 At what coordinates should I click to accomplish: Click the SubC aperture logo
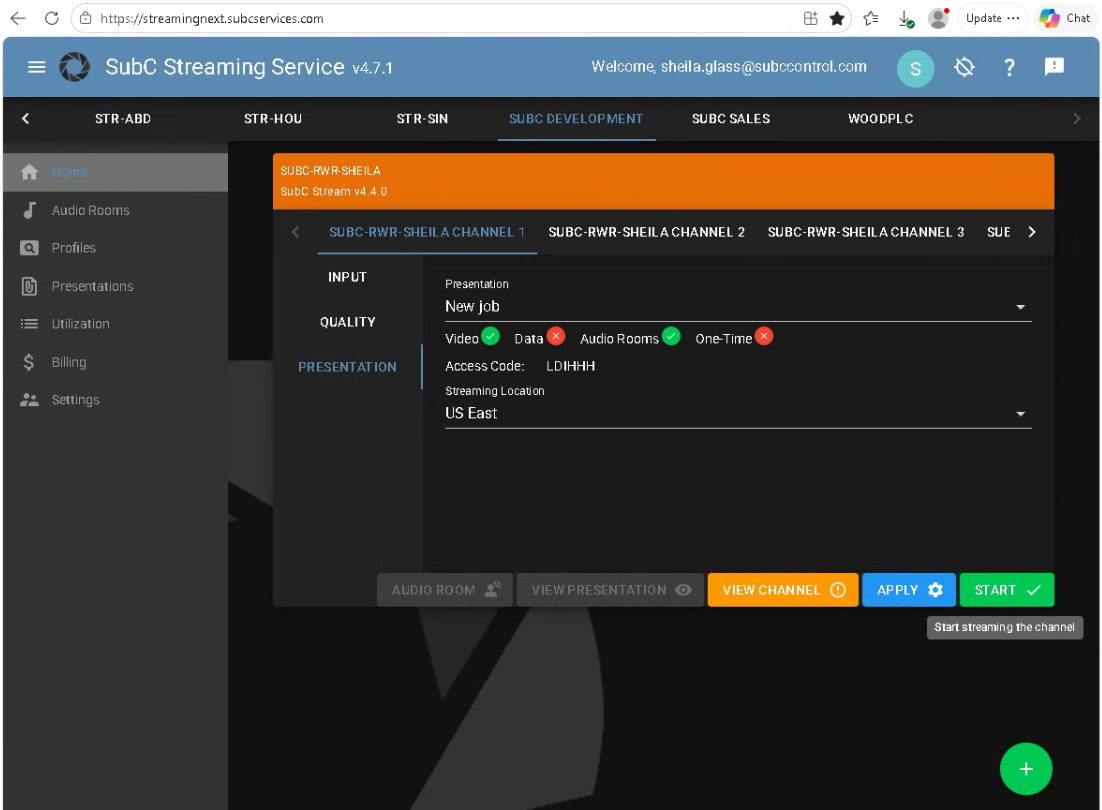coord(74,67)
